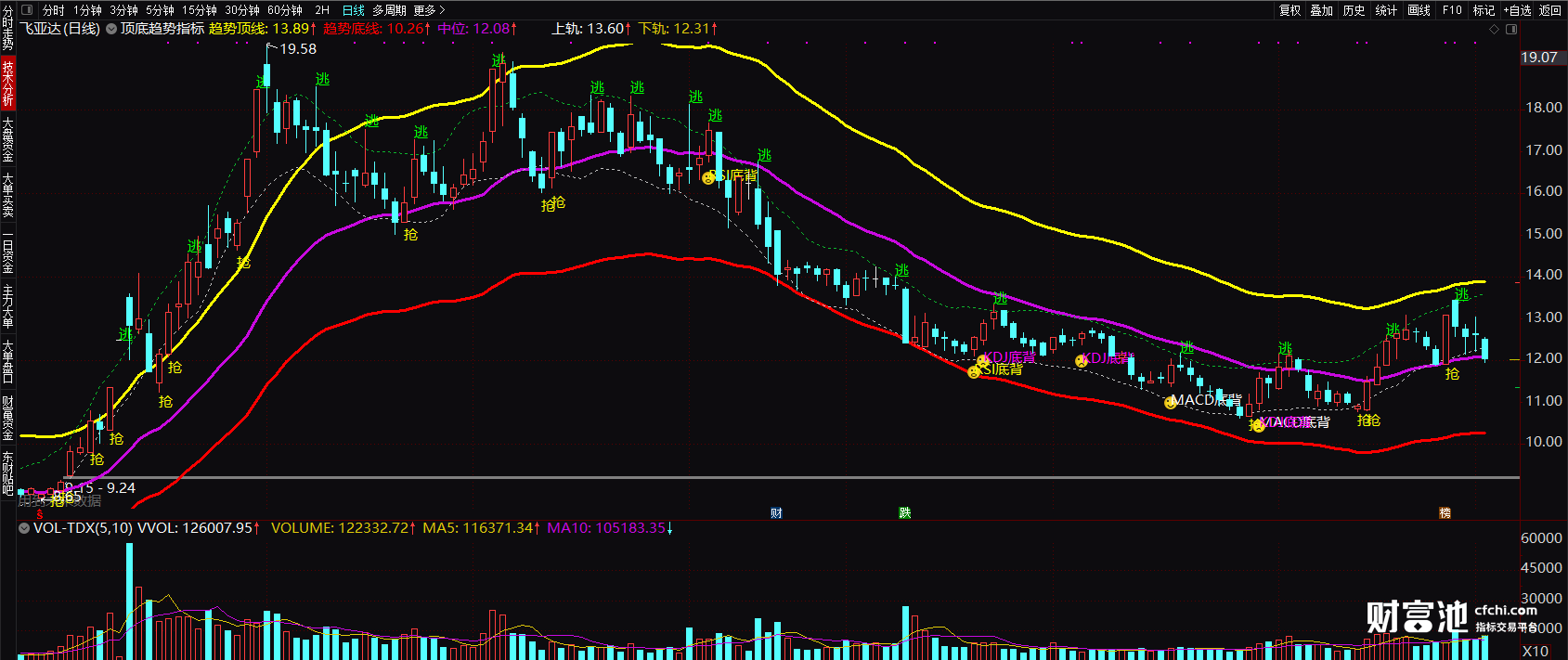Open the 统计 statistics tool
Image resolution: width=1568 pixels, height=660 pixels.
point(1386,10)
